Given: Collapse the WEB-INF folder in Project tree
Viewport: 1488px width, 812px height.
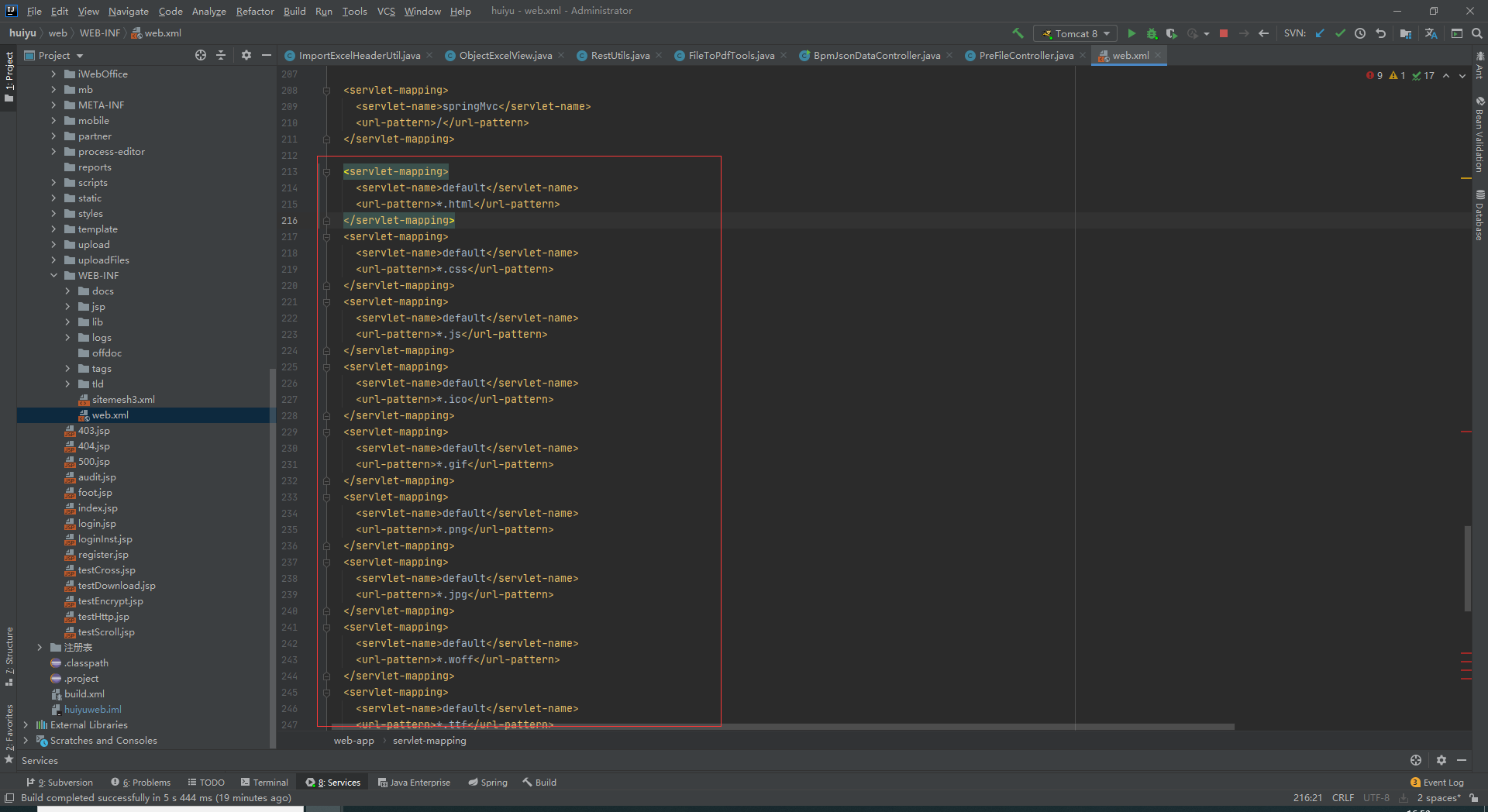Looking at the screenshot, I should (54, 275).
